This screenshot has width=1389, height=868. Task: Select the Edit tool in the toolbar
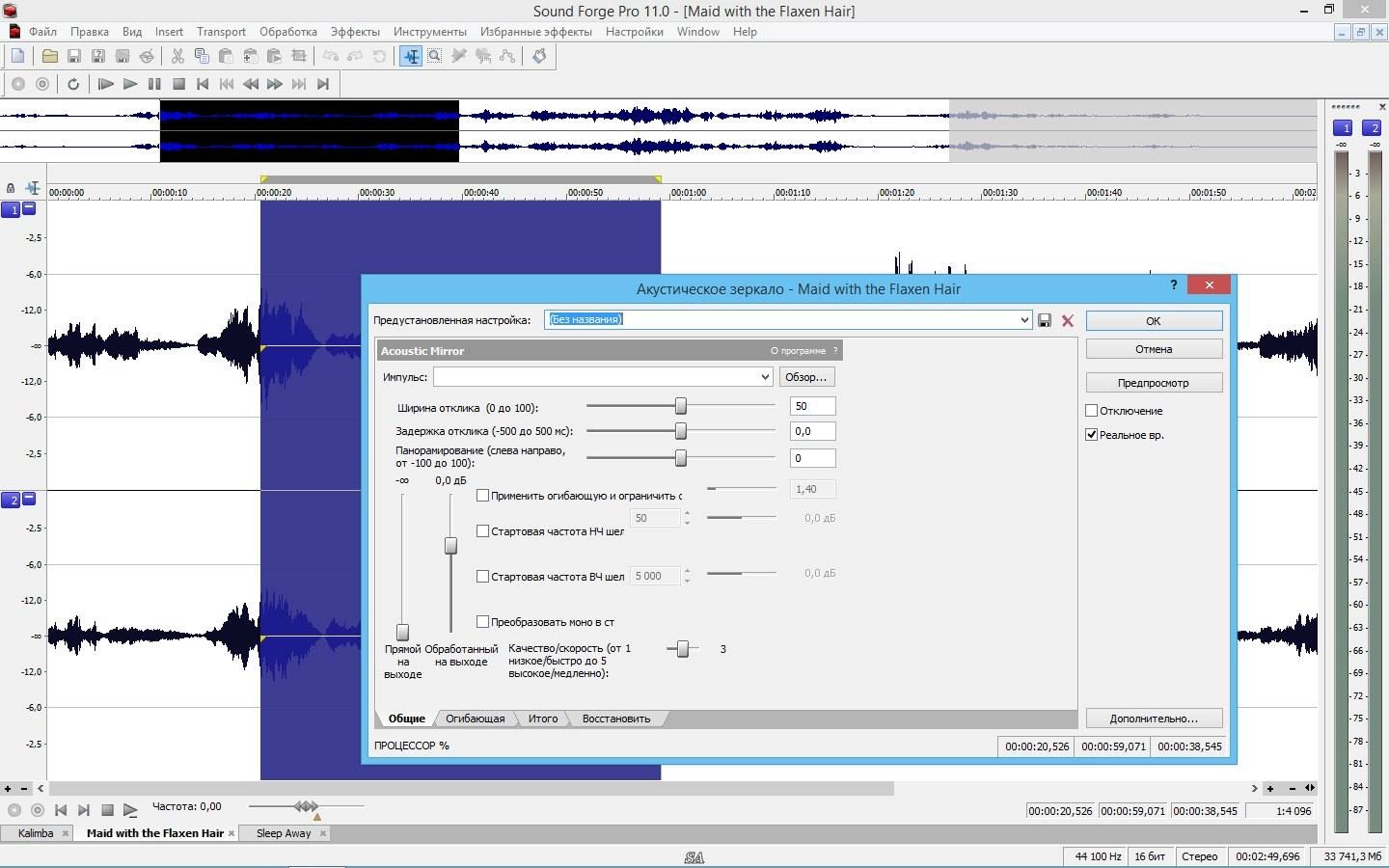pyautogui.click(x=411, y=56)
